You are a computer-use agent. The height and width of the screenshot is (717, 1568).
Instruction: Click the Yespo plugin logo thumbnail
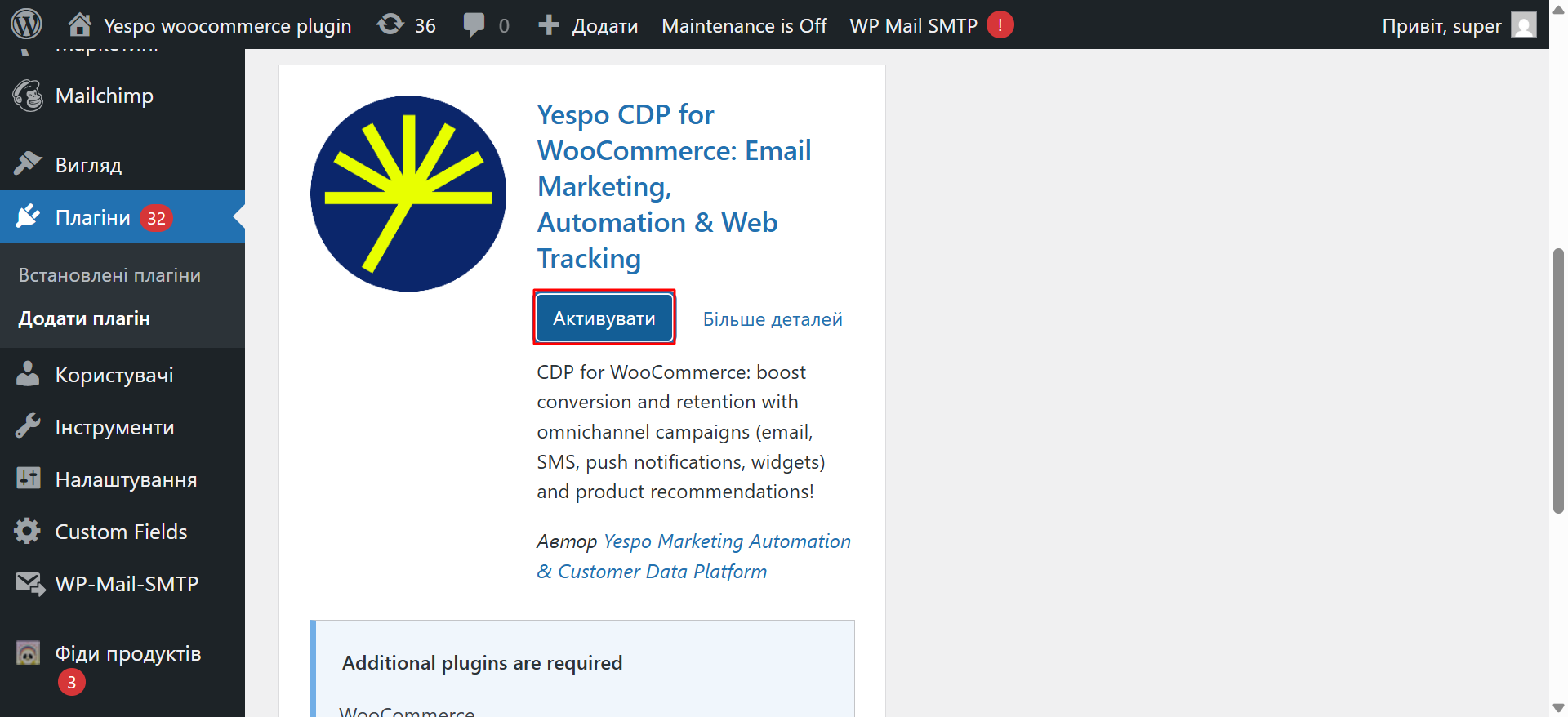[x=408, y=194]
